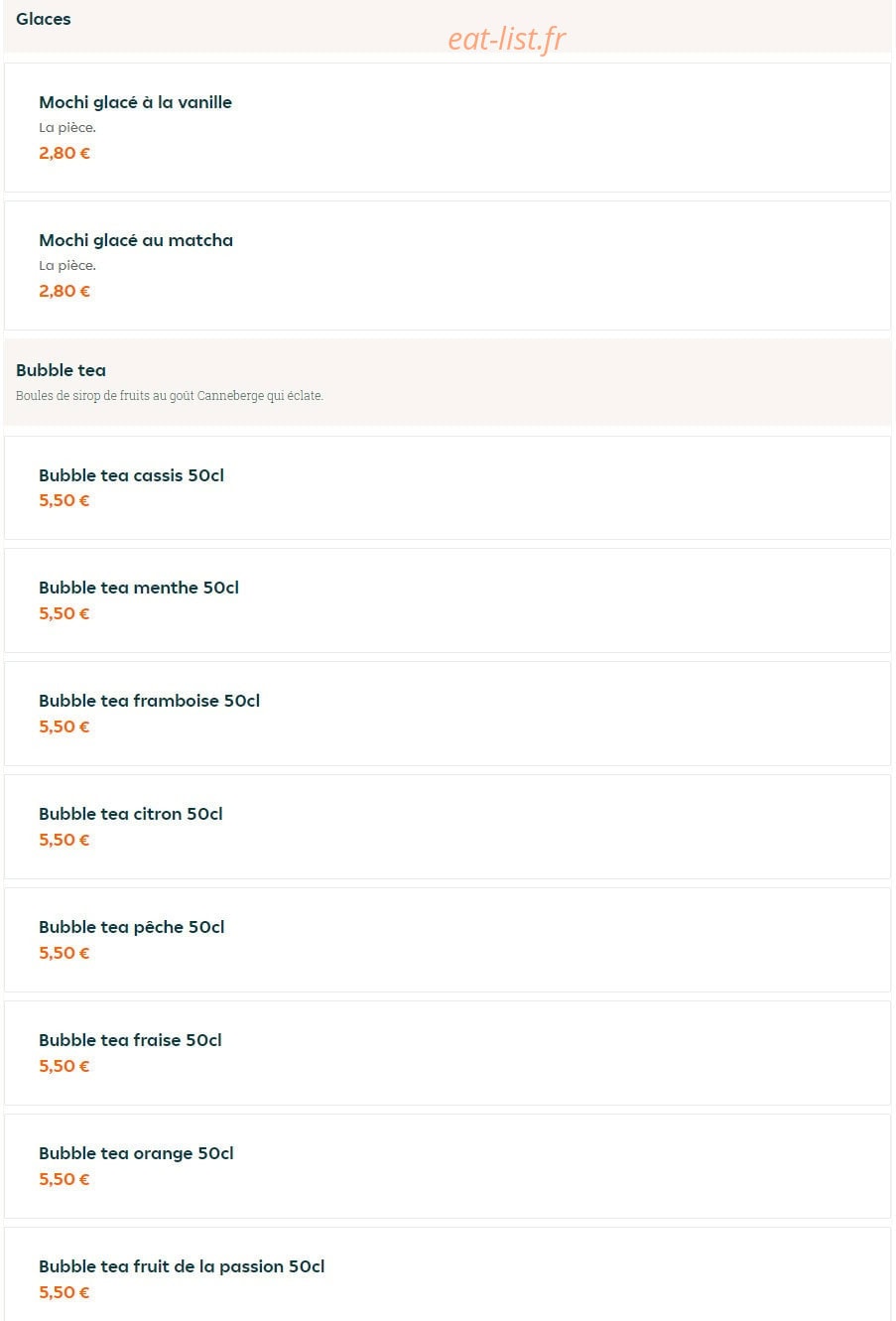Pick Bubble tea citron 50cl
The height and width of the screenshot is (1321, 896).
tap(448, 827)
